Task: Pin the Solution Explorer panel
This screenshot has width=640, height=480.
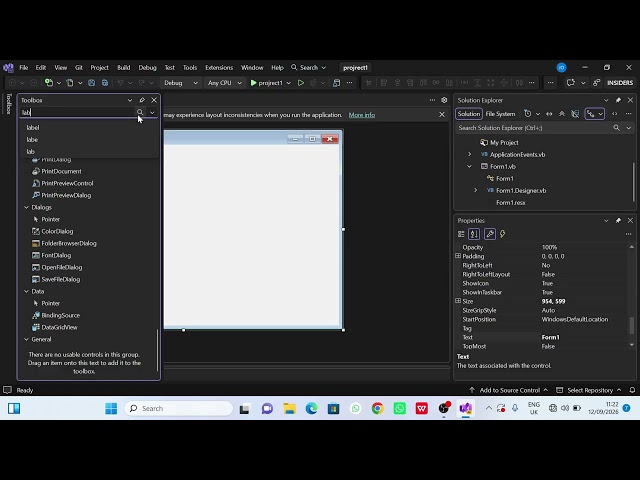Action: point(618,100)
